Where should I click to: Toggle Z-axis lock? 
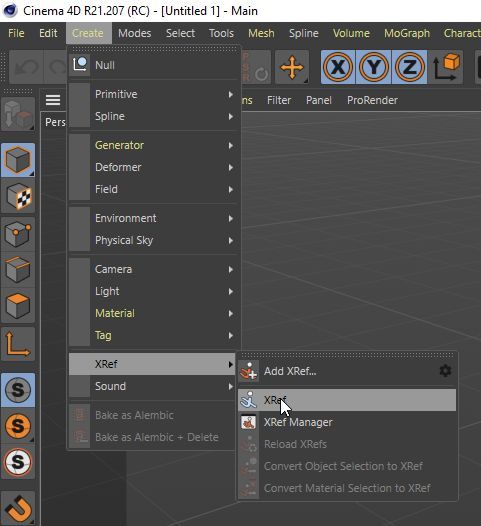(x=409, y=67)
